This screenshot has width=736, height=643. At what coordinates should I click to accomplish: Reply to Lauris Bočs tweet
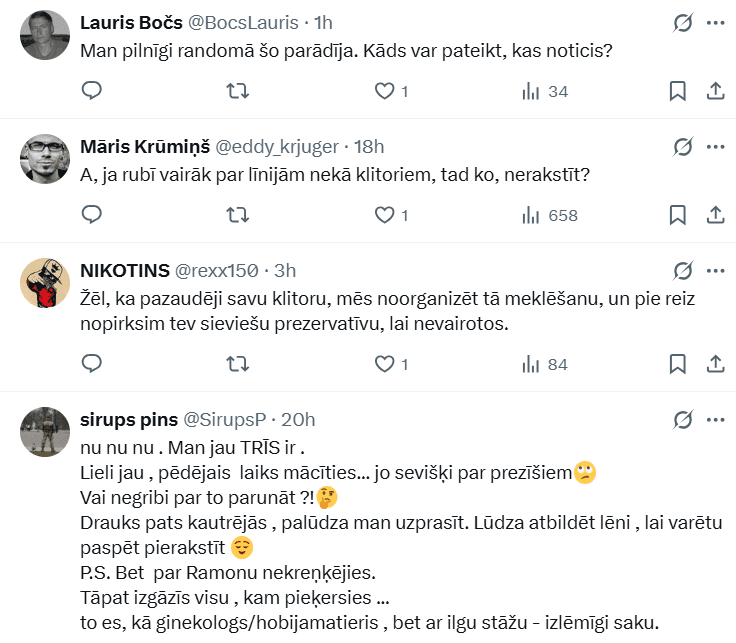(92, 91)
